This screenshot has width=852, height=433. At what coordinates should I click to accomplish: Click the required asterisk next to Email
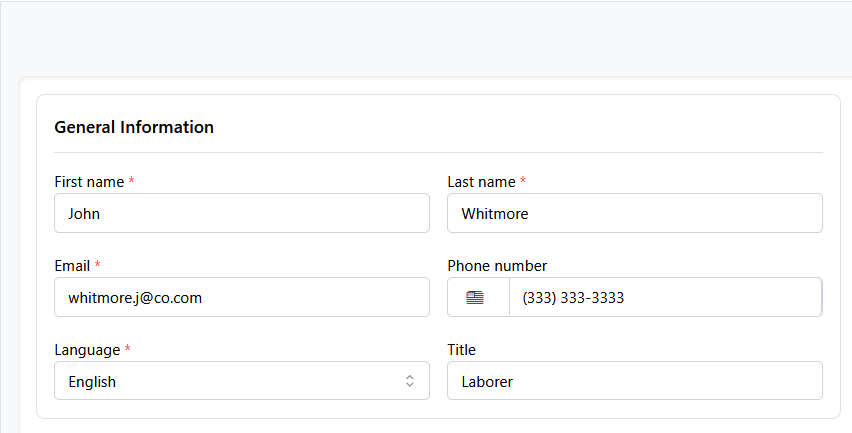98,266
